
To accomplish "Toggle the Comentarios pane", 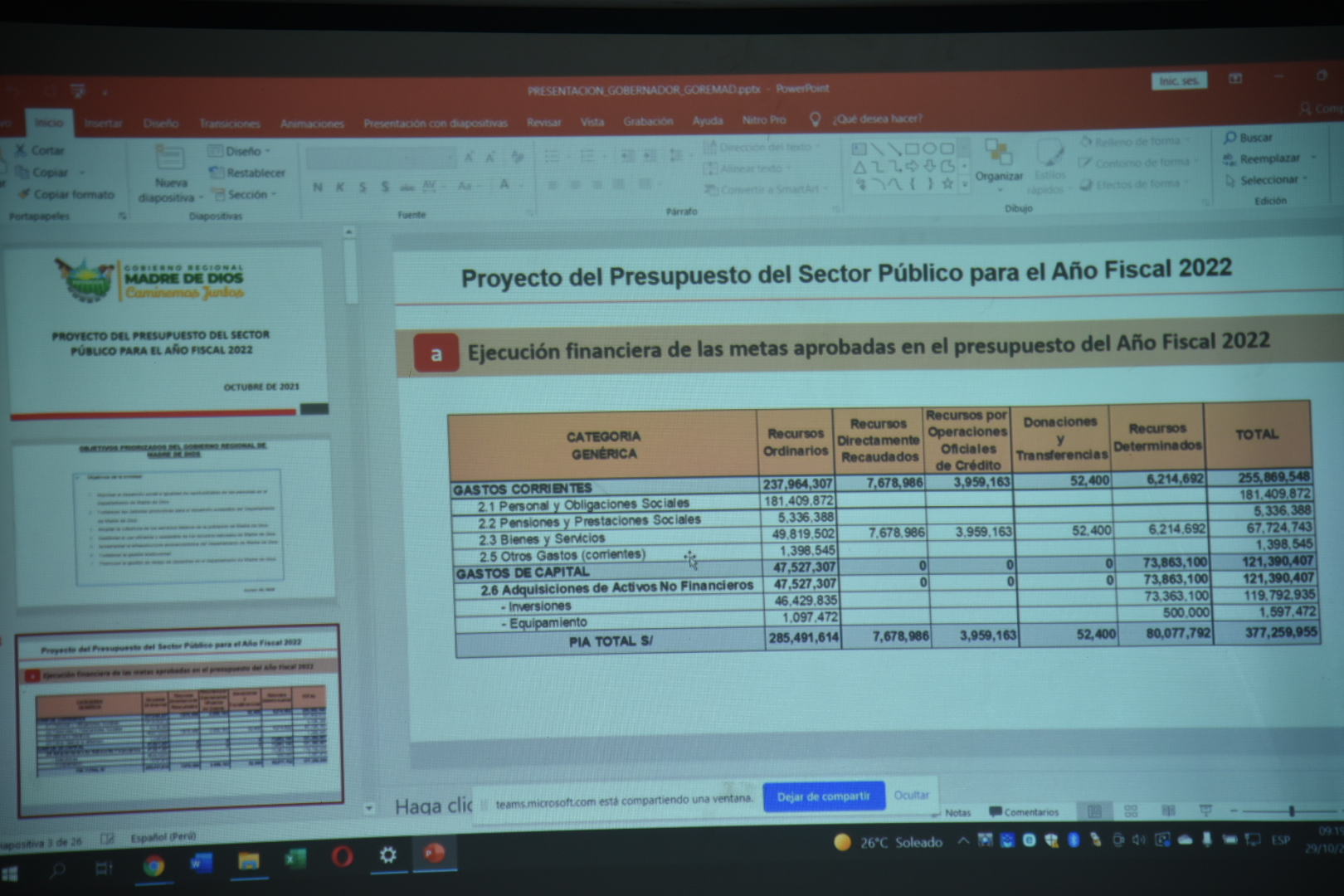I will click(1024, 812).
